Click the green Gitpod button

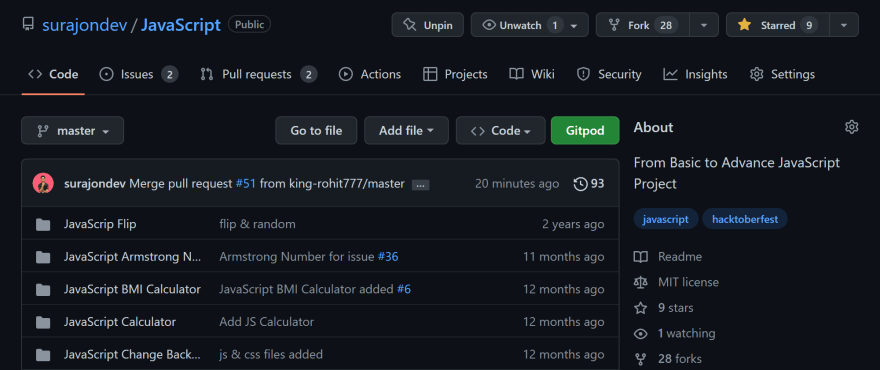pos(585,130)
